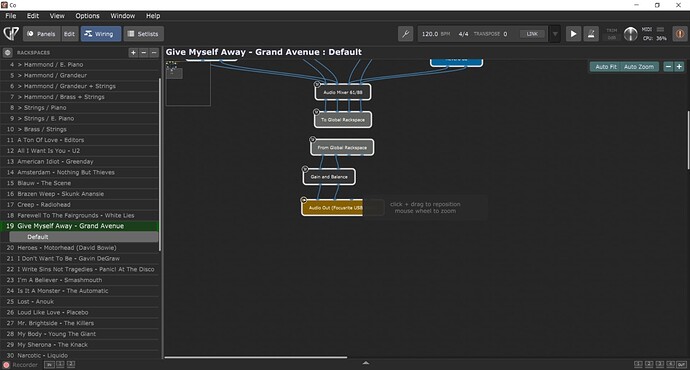Click the panic alert icon

click(679, 34)
